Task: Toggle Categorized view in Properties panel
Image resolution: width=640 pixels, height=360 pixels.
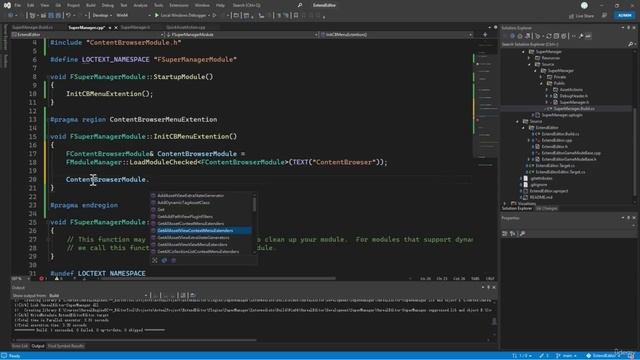Action: click(505, 233)
